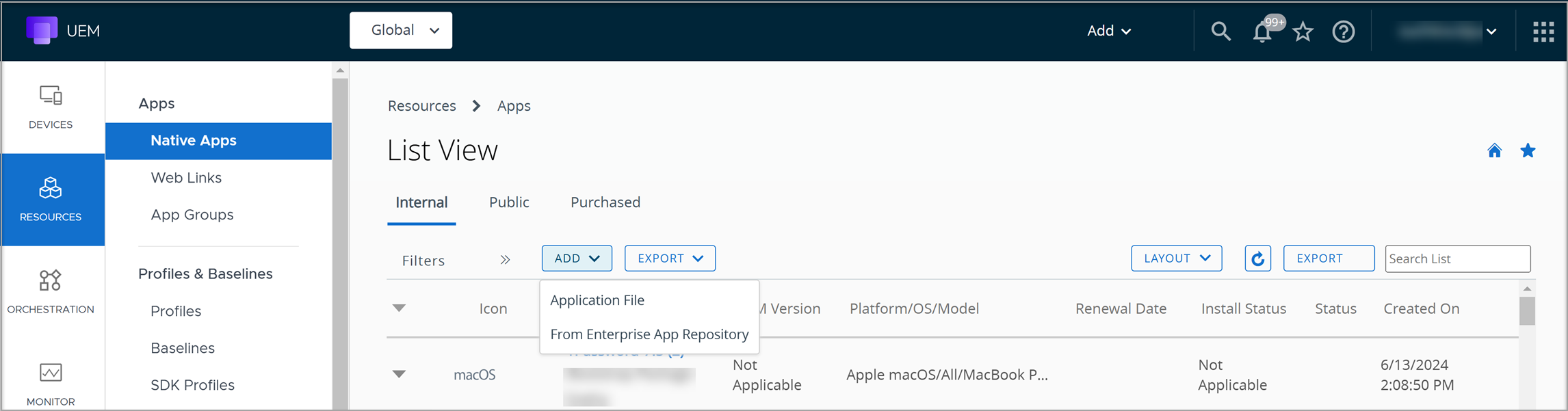Click the 6/13/2024 created date cell
Viewport: 1568px width, 411px height.
point(1417,375)
